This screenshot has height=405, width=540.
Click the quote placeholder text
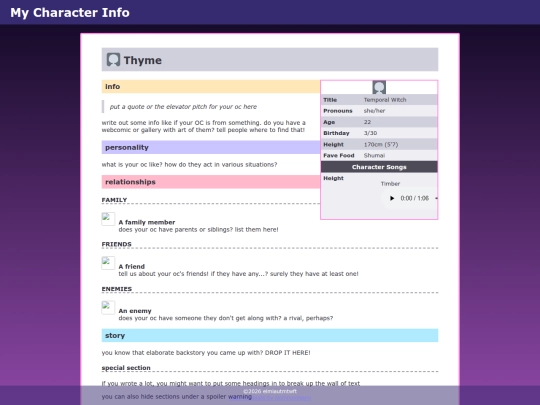tap(183, 107)
